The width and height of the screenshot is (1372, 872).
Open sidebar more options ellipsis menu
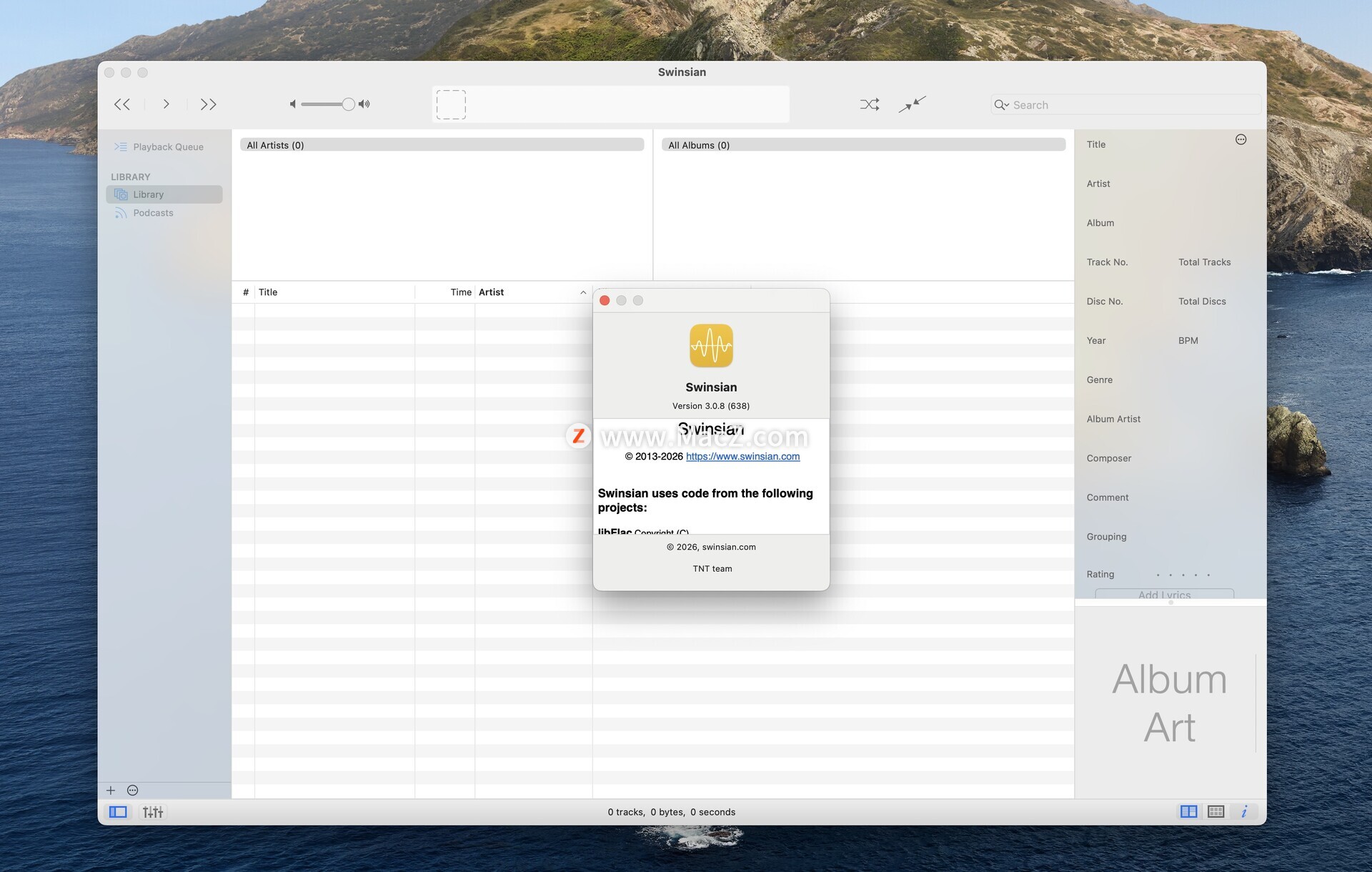coord(132,791)
